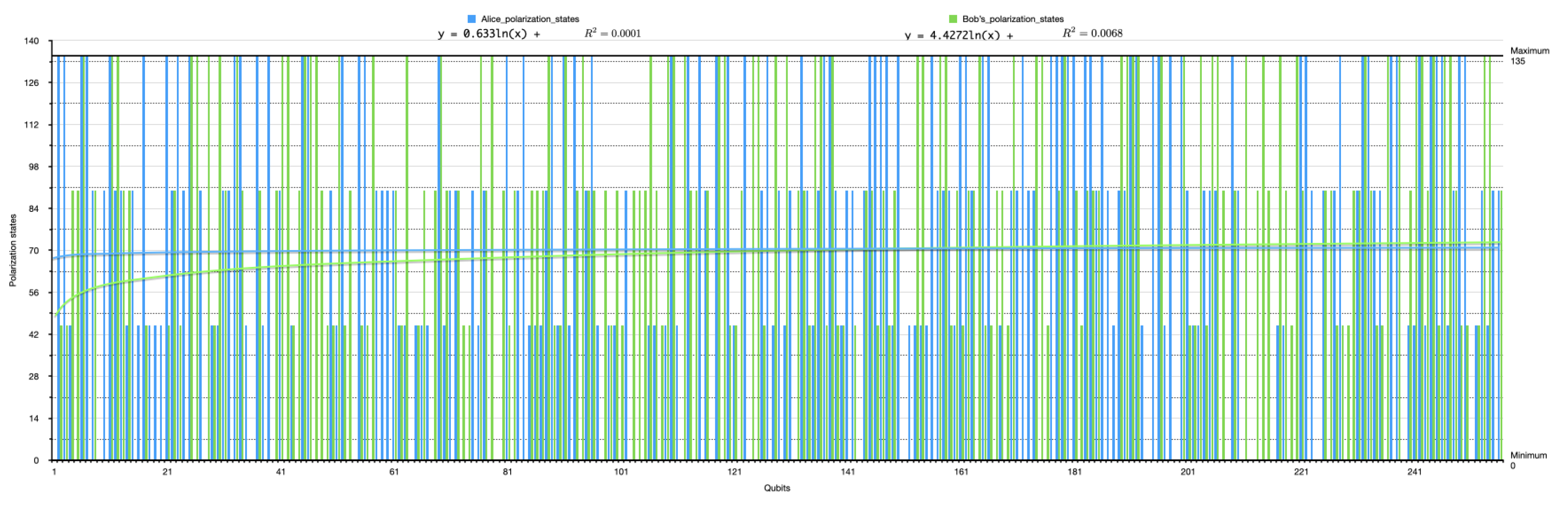Click the 140 value on y-axis

32,41
